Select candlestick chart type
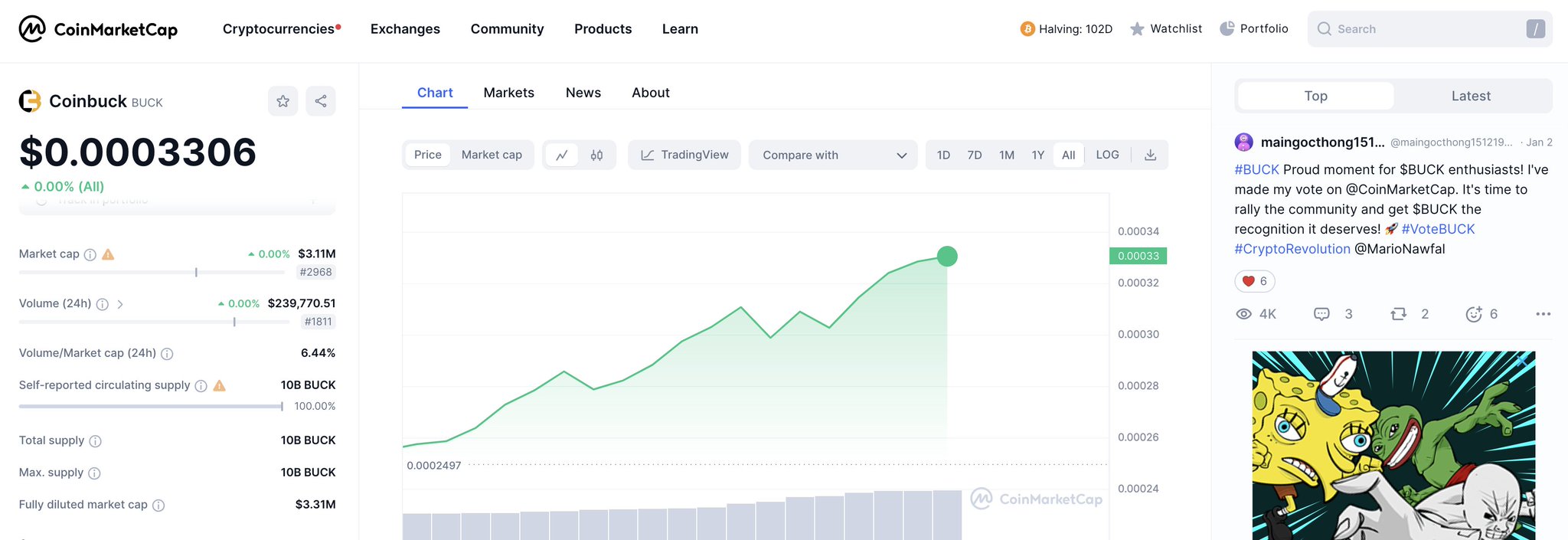Viewport: 1568px width, 540px height. [x=597, y=155]
